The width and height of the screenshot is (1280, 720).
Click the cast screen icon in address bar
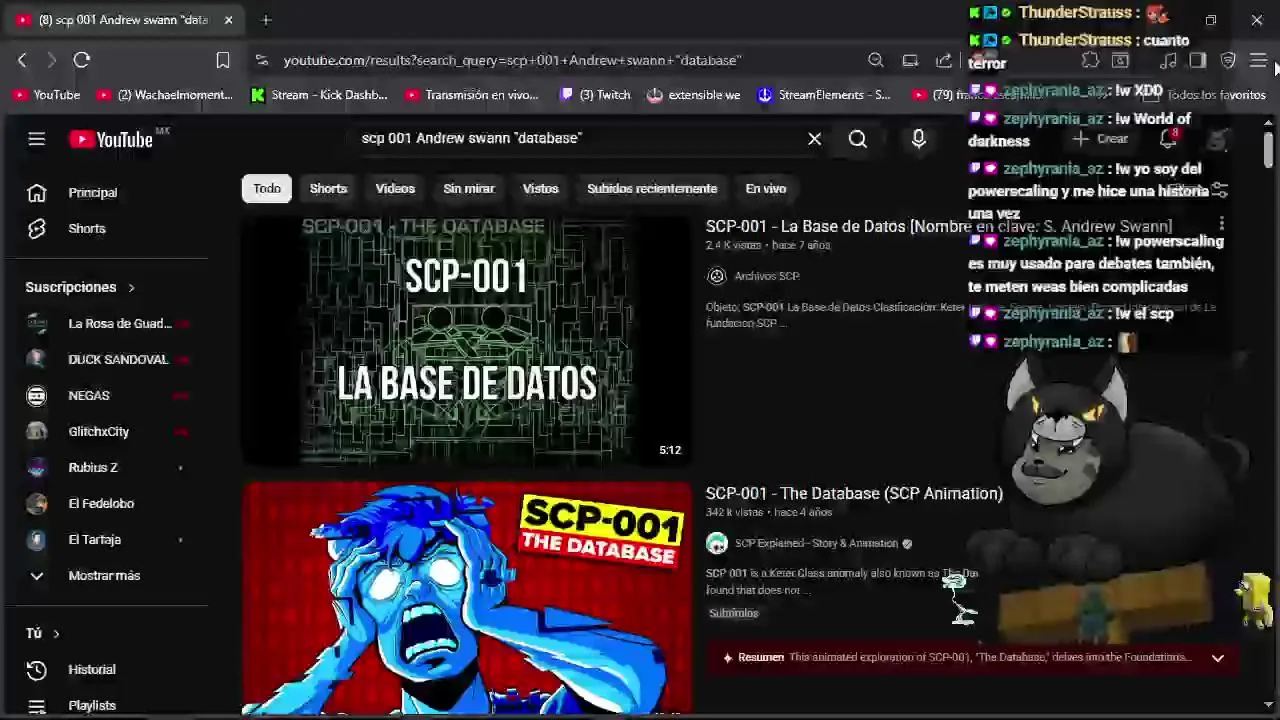coord(910,60)
